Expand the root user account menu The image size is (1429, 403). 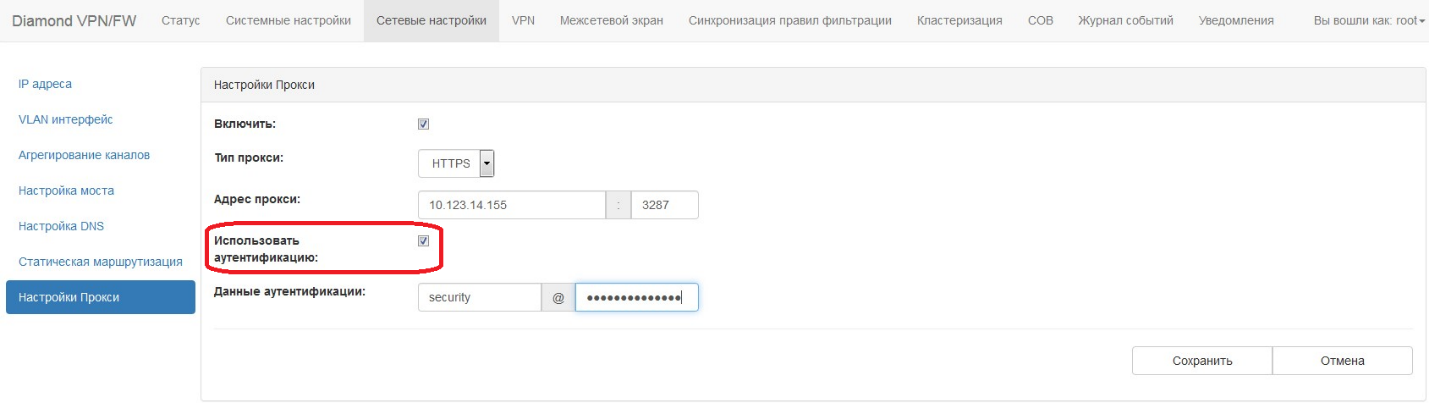(1368, 21)
